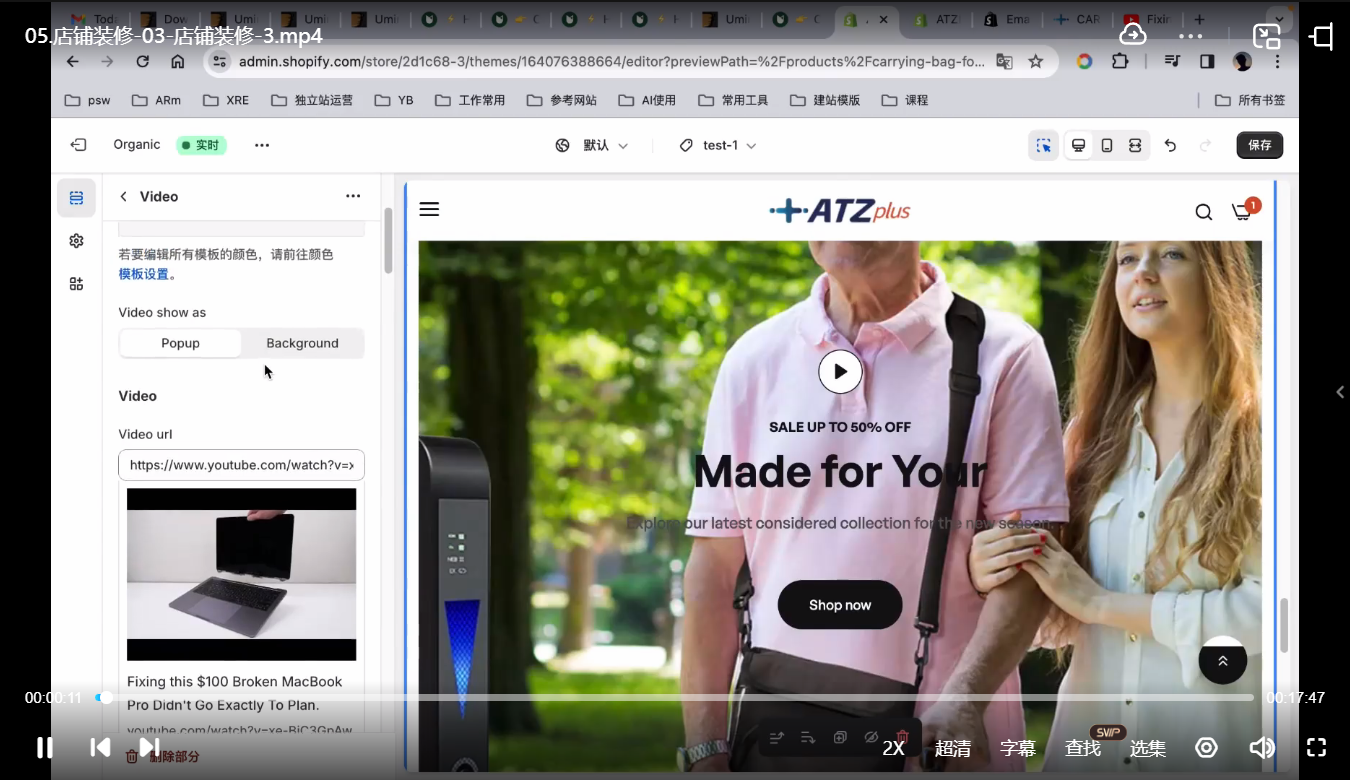Click the Sections icon in the left sidebar
Image resolution: width=1350 pixels, height=780 pixels.
76,198
